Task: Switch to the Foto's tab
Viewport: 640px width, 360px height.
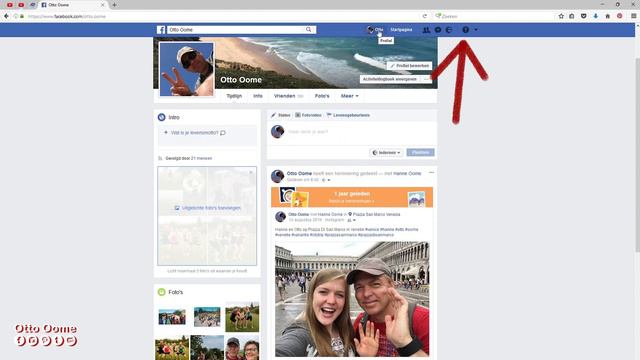Action: (322, 96)
